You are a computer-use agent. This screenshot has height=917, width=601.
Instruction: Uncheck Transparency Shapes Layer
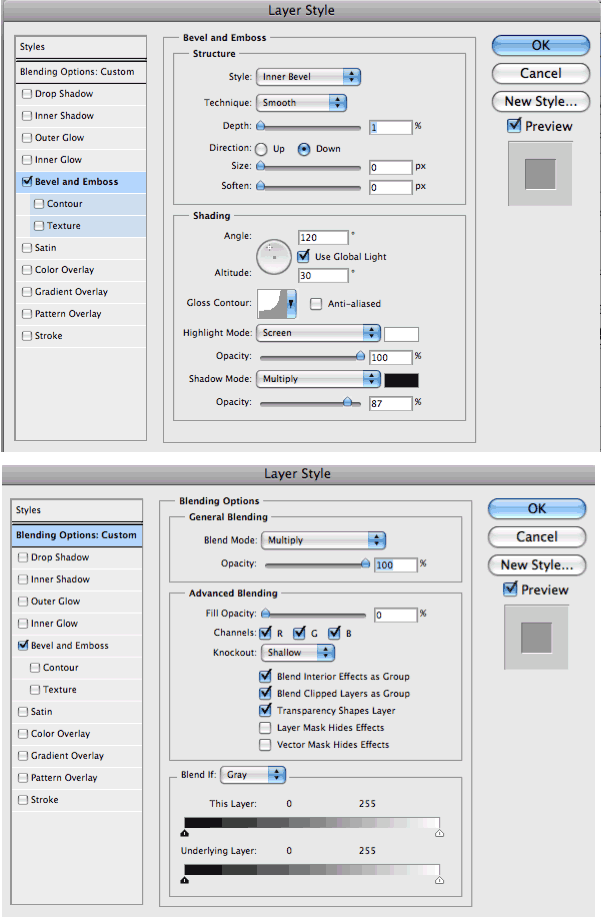pos(265,710)
